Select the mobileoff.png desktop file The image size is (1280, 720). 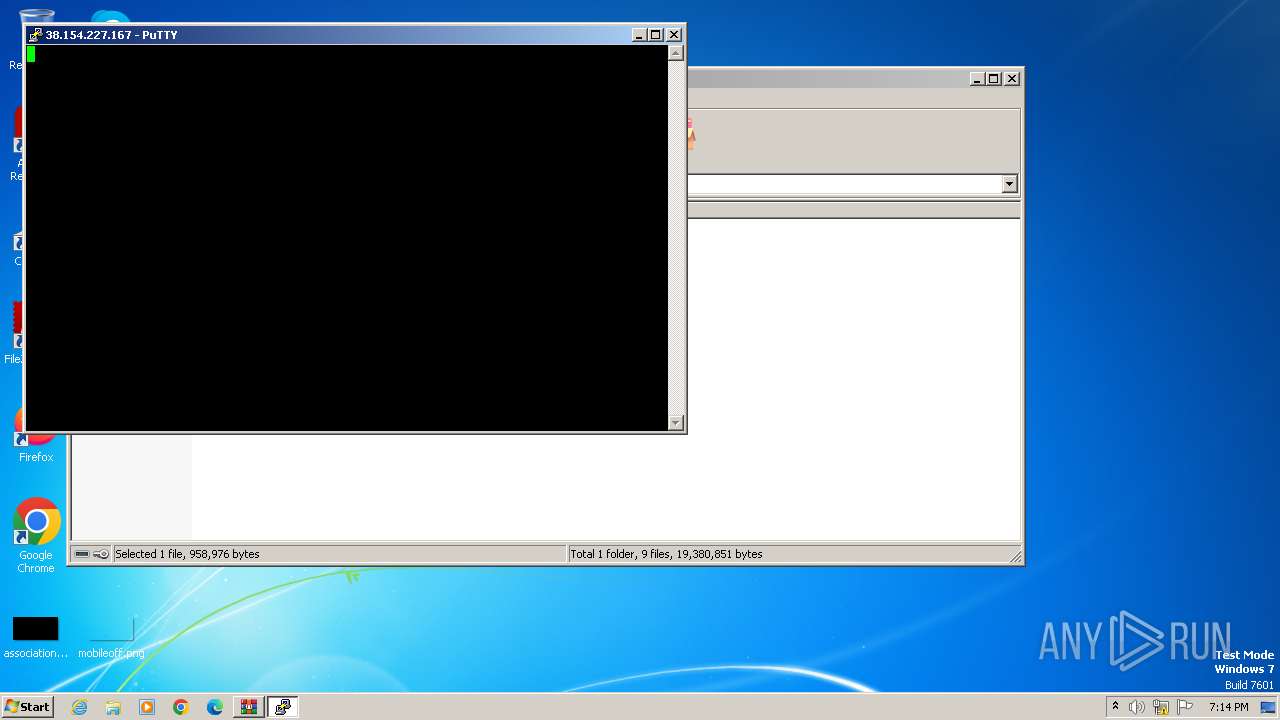111,638
